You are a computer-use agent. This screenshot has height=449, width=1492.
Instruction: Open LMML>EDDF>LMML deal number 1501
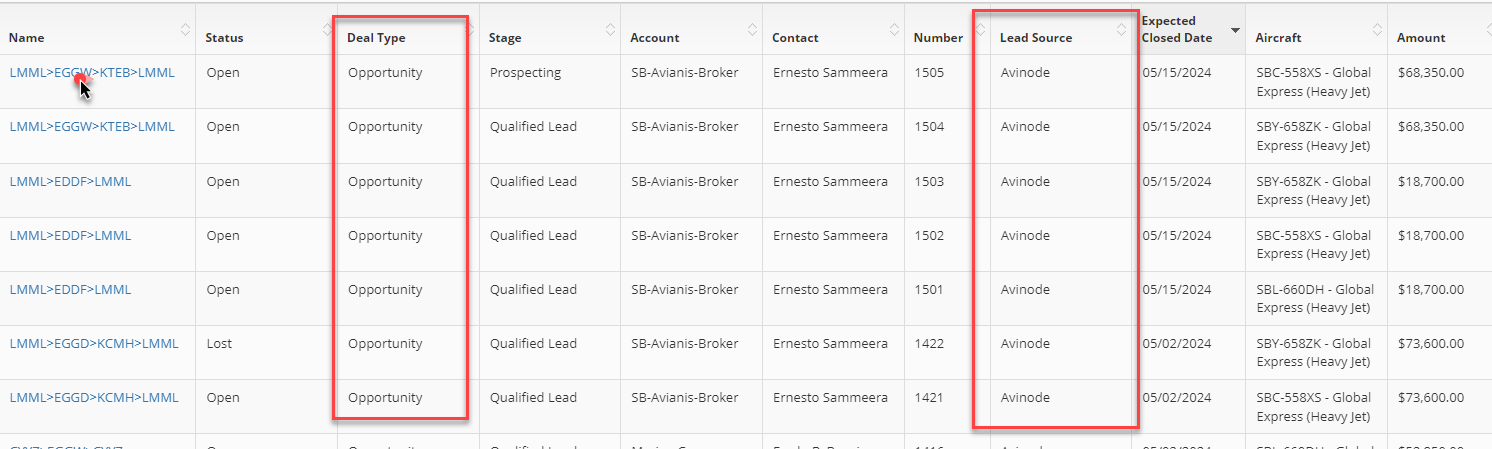click(x=70, y=290)
